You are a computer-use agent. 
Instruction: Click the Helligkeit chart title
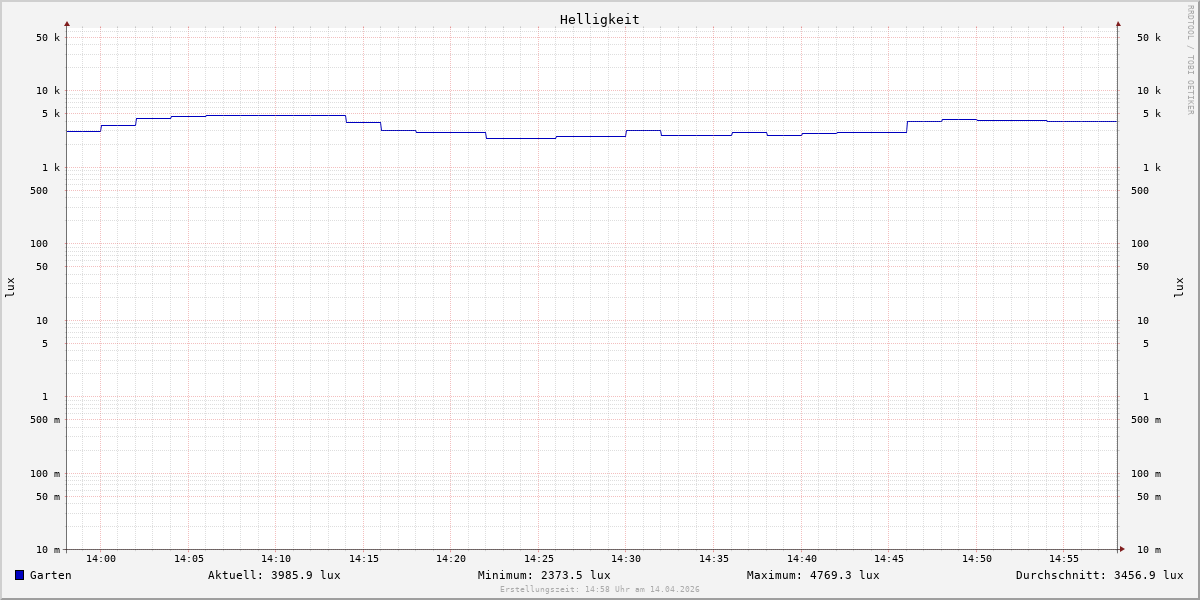coord(599,19)
